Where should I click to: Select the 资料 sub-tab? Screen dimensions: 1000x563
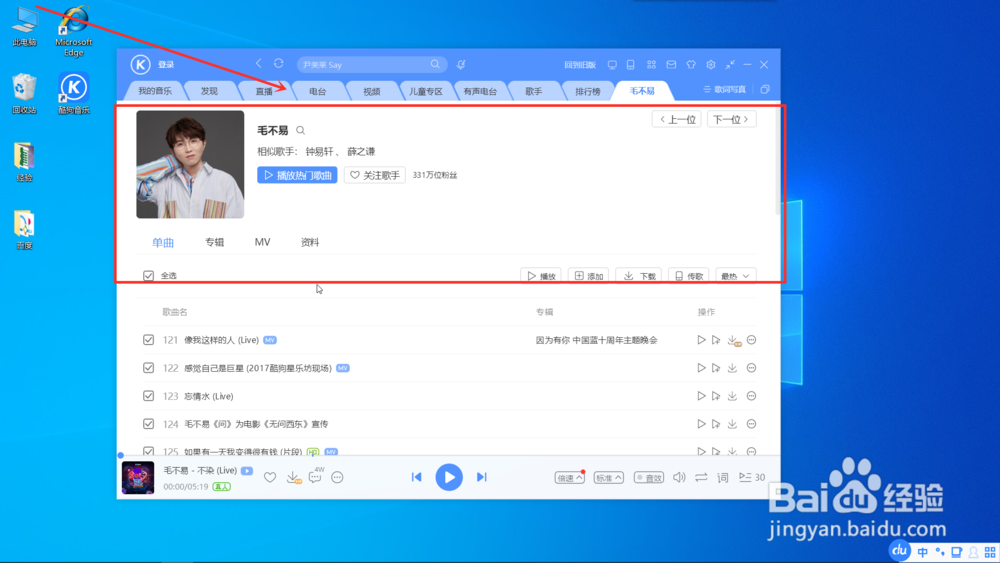click(x=310, y=242)
